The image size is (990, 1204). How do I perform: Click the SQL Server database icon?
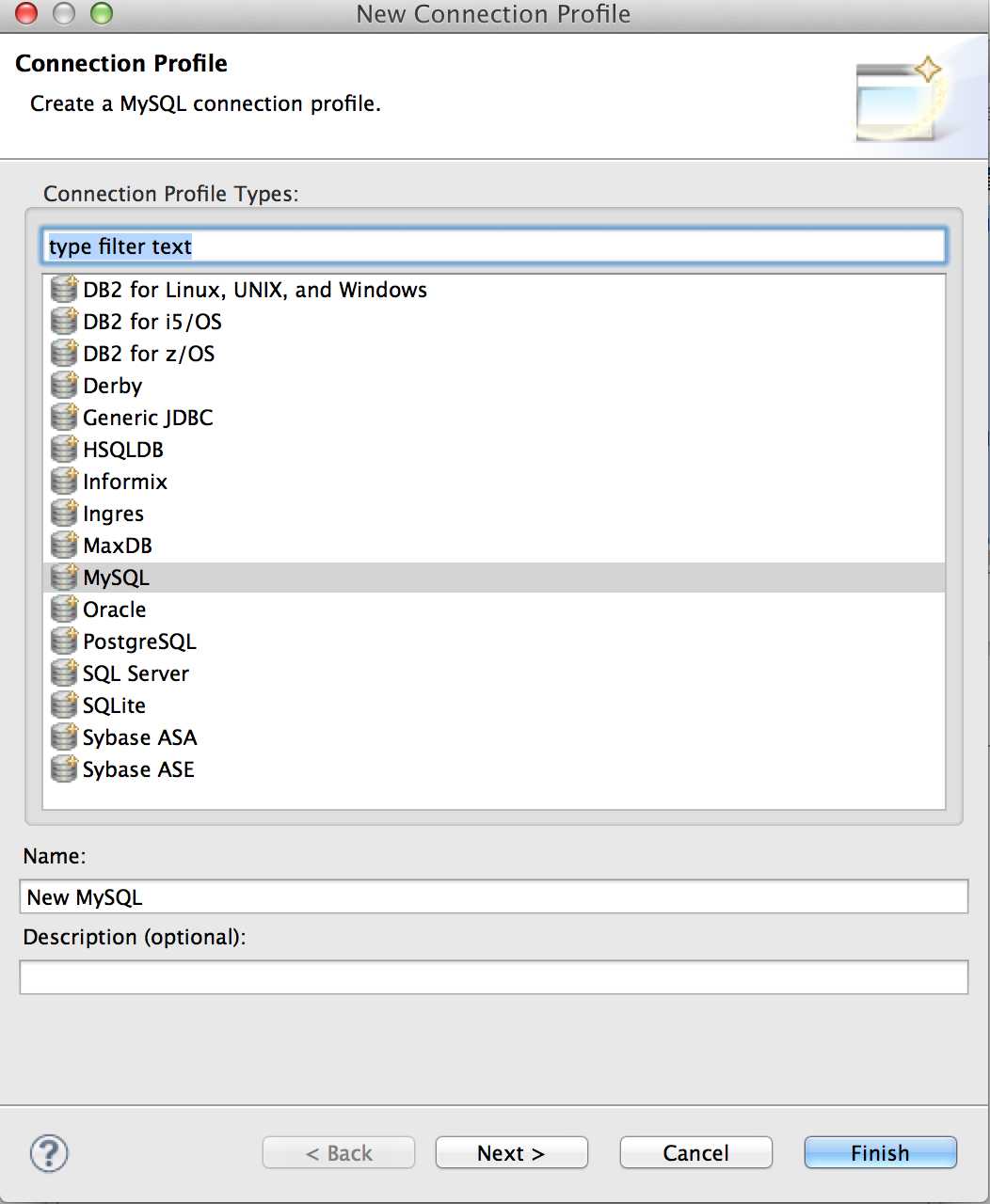click(x=64, y=673)
